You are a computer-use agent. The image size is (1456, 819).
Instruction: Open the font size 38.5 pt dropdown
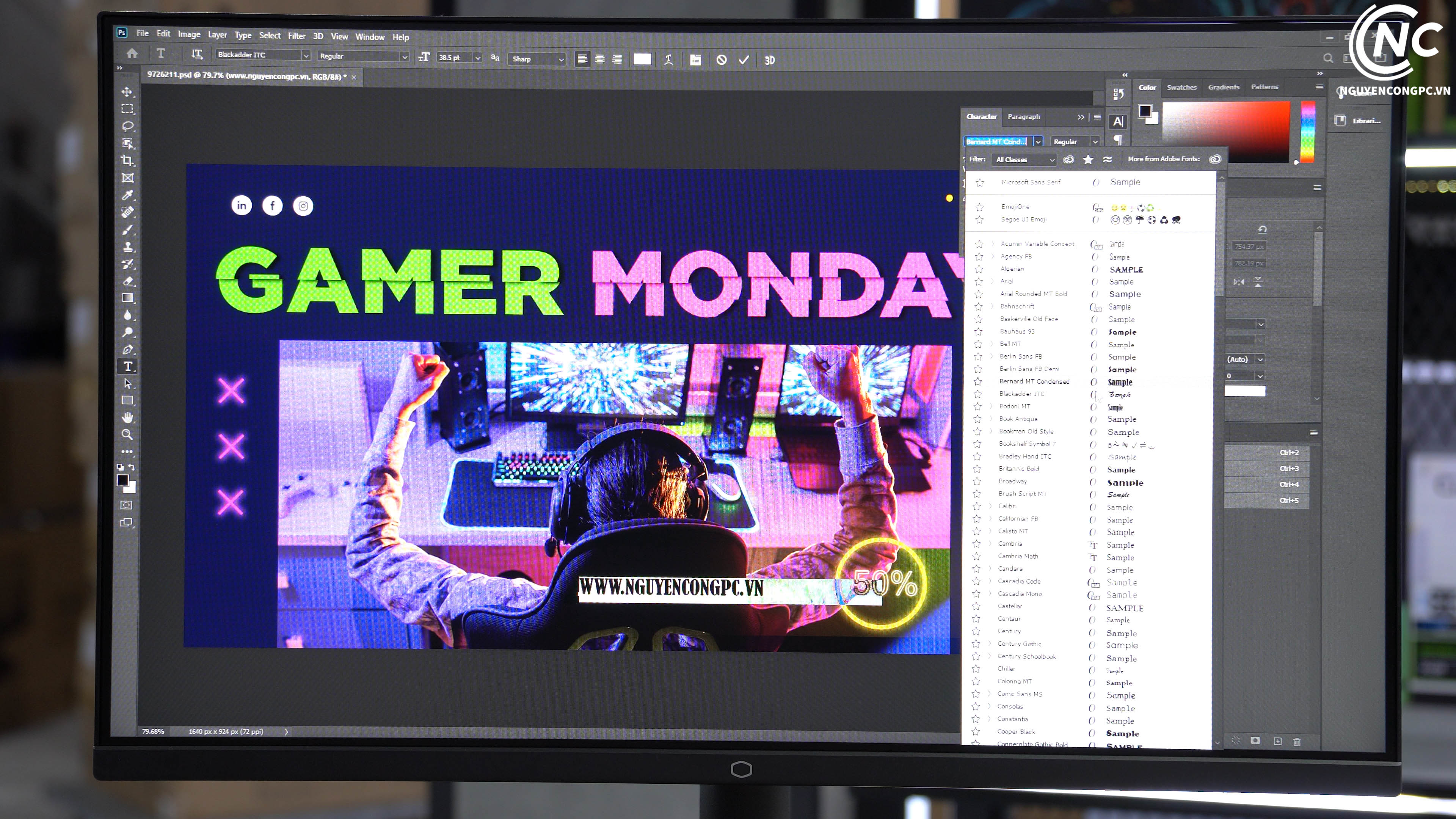coord(478,58)
